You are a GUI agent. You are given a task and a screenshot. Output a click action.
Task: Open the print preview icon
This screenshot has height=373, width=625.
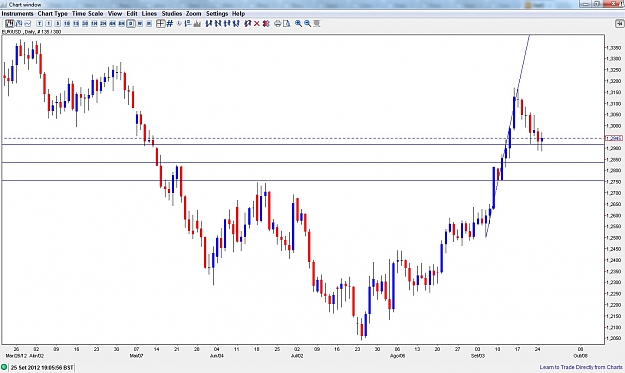pos(286,24)
